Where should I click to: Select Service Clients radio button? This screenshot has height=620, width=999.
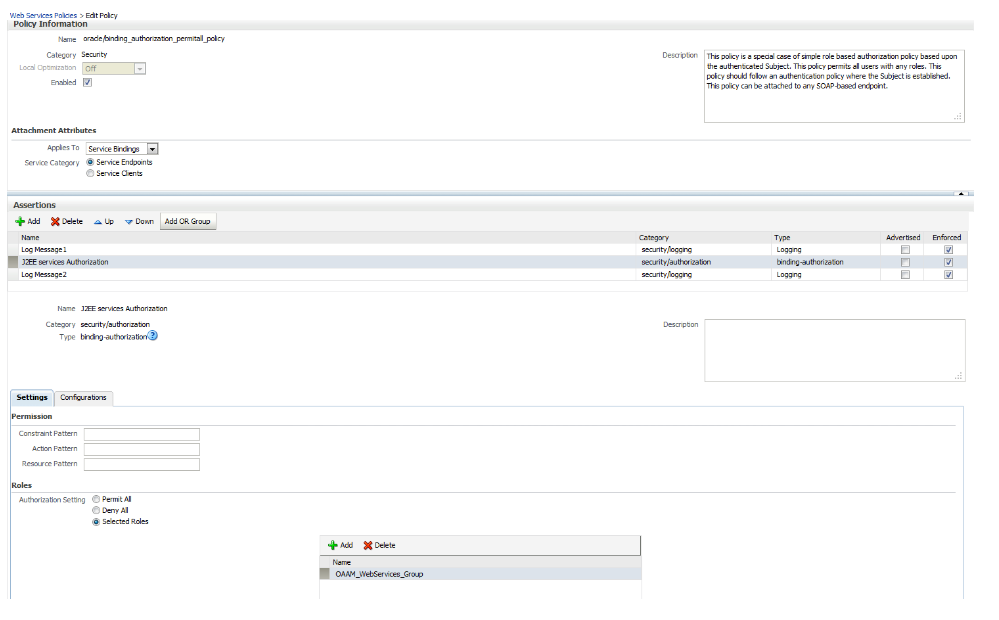pos(90,173)
